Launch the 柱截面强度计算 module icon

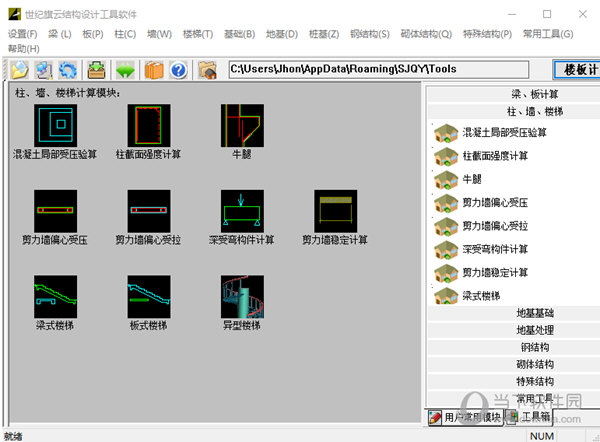148,125
